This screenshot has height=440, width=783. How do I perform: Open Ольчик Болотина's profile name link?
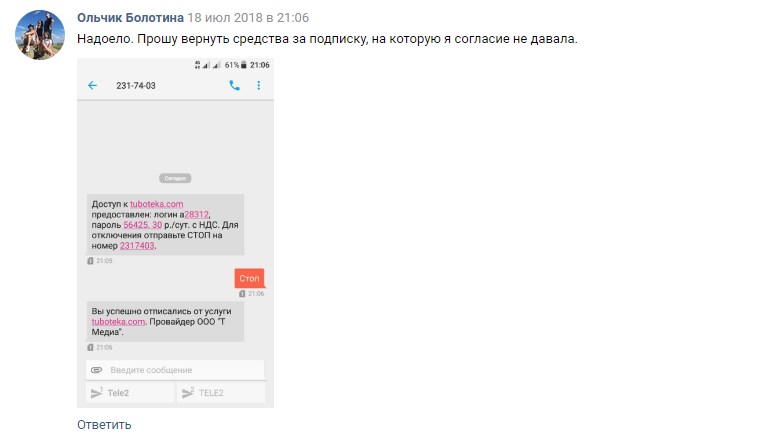tap(130, 18)
